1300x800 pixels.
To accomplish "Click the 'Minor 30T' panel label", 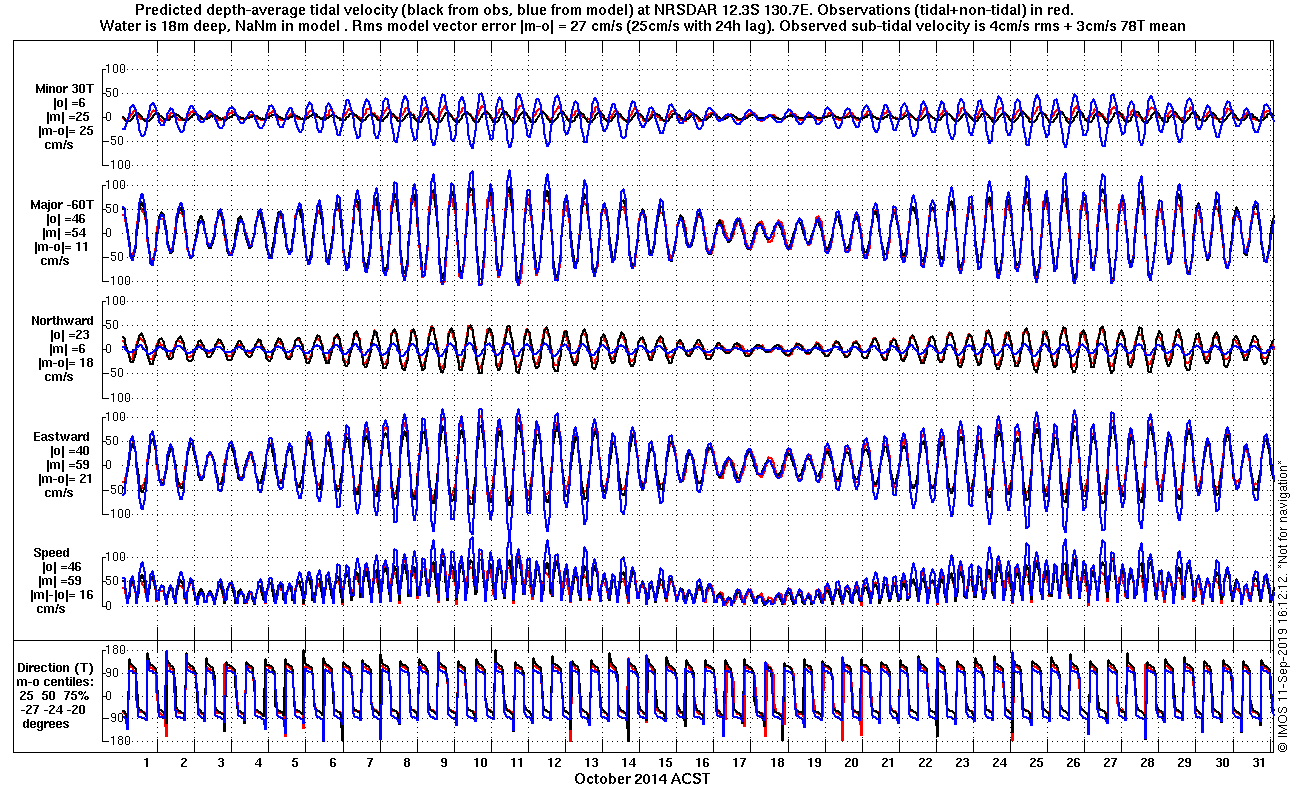I will click(64, 89).
